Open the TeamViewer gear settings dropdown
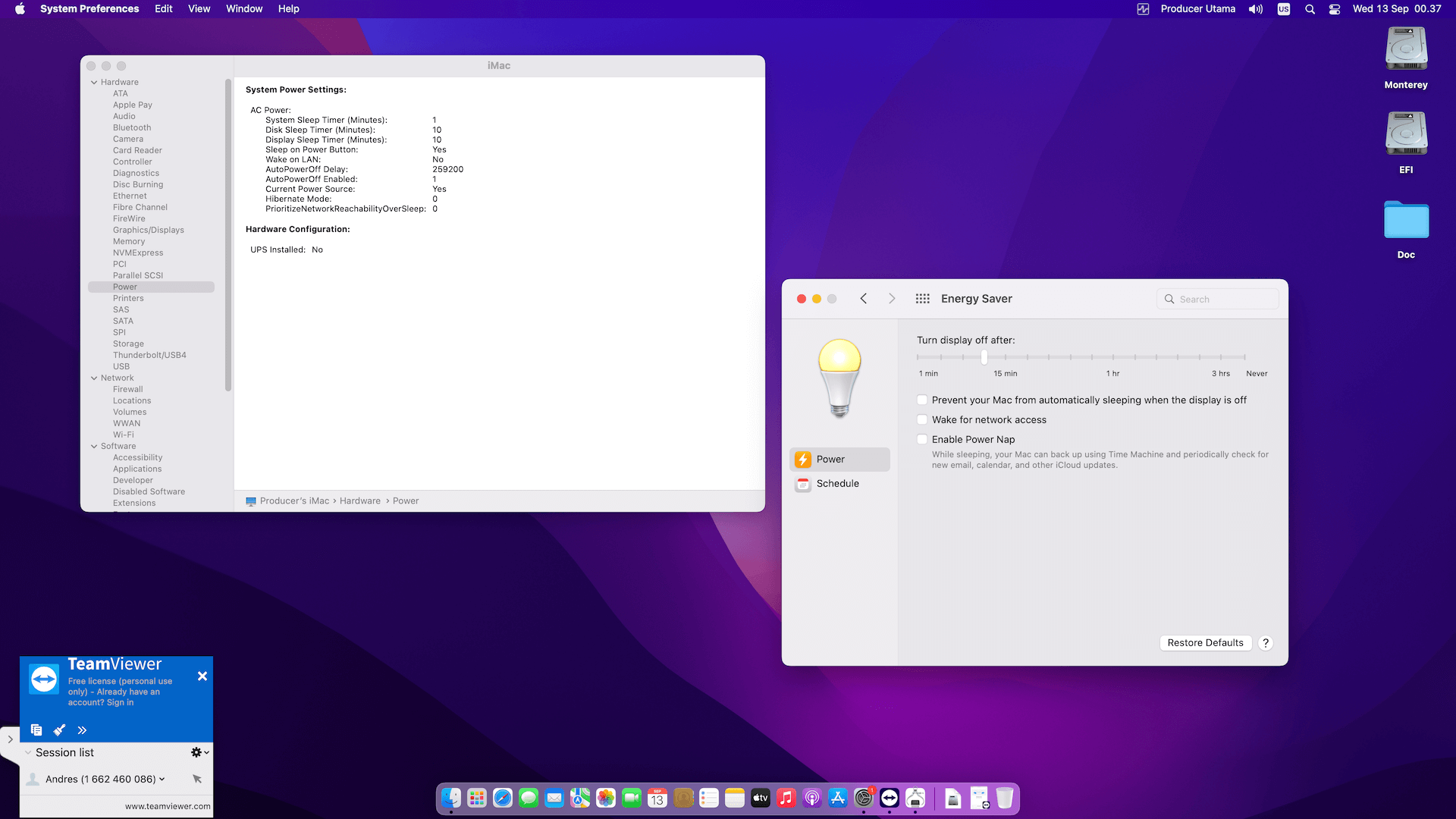1456x819 pixels. (x=200, y=752)
